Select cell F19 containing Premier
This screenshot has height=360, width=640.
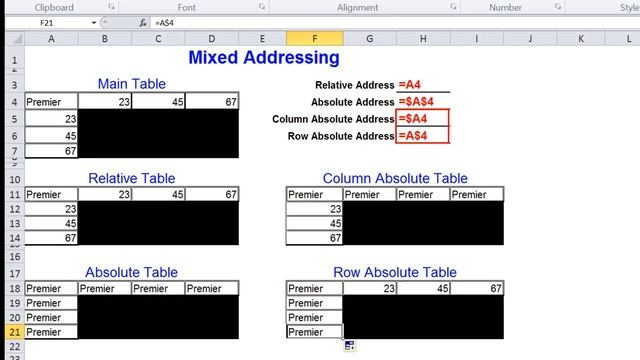coord(315,303)
